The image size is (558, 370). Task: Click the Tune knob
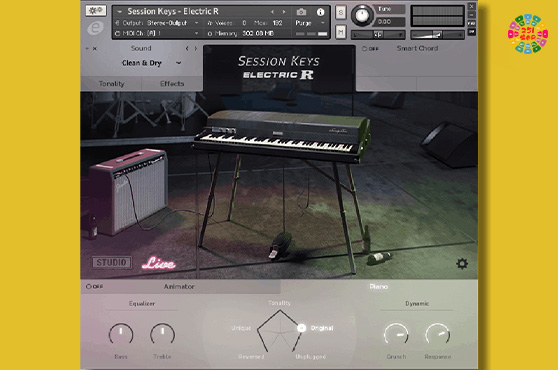pos(362,16)
